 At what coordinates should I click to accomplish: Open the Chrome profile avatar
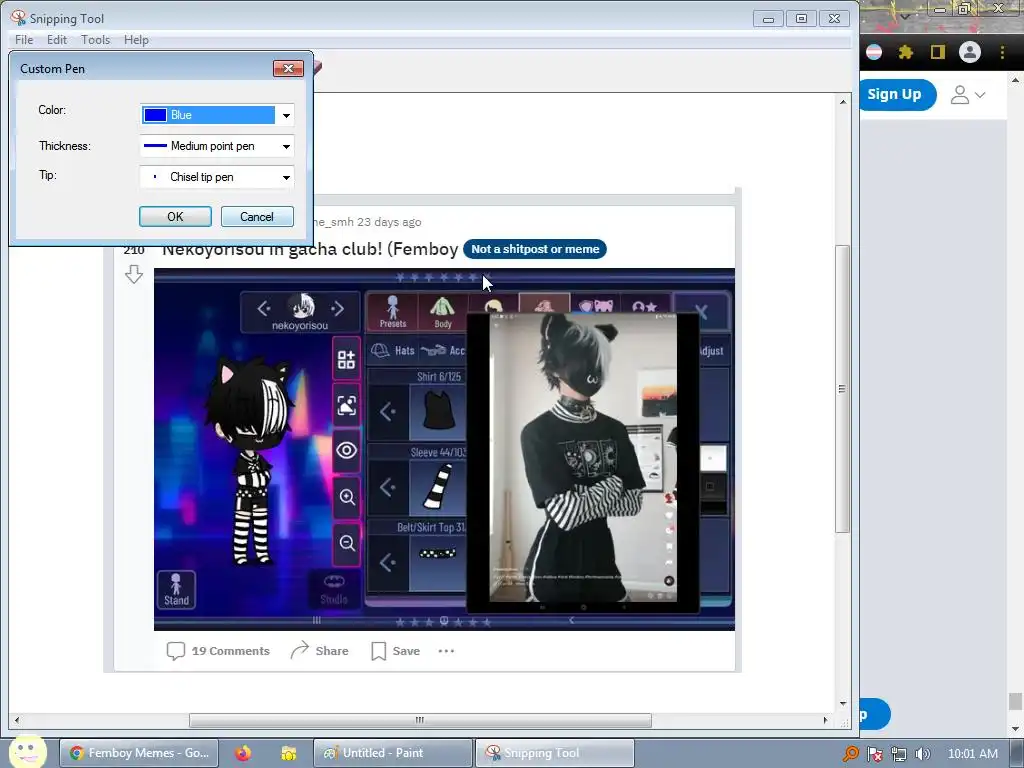(x=970, y=52)
